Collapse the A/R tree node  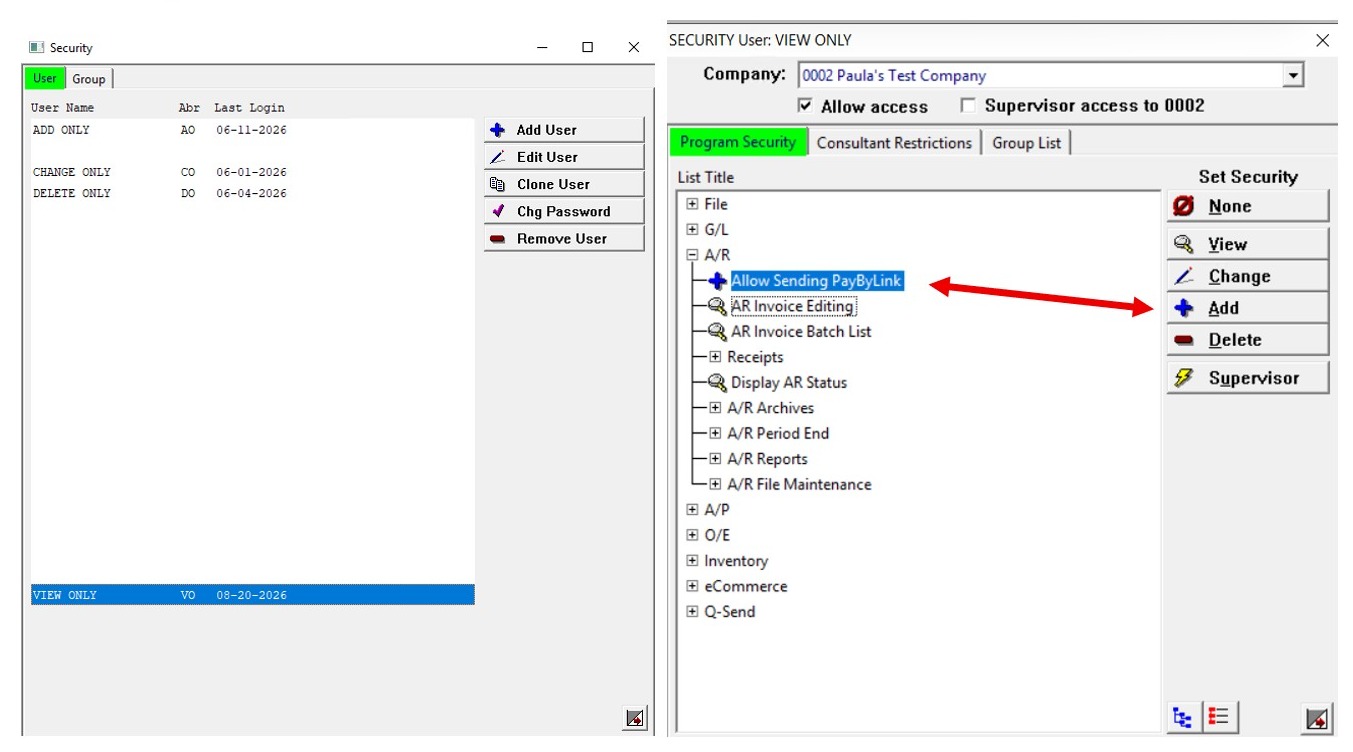point(692,255)
